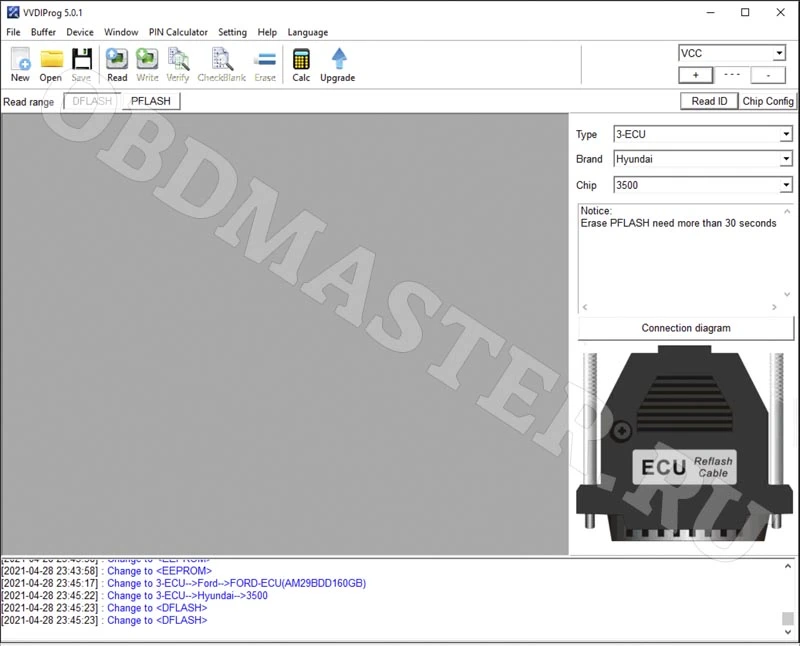Click the log panel scrollbar up arrow
Image resolution: width=800 pixels, height=646 pixels.
pyautogui.click(x=788, y=566)
